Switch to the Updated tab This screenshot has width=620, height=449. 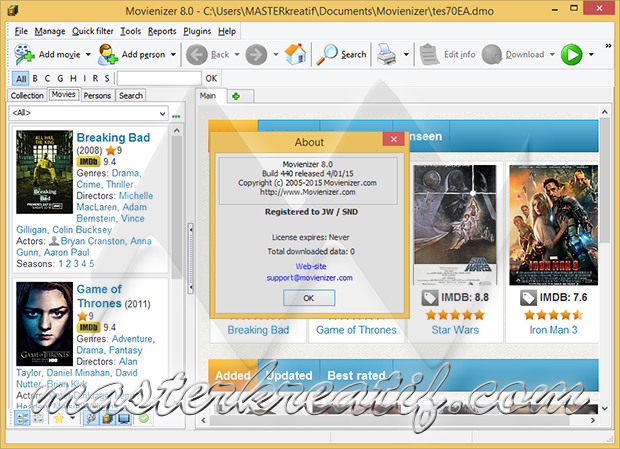pyautogui.click(x=289, y=375)
